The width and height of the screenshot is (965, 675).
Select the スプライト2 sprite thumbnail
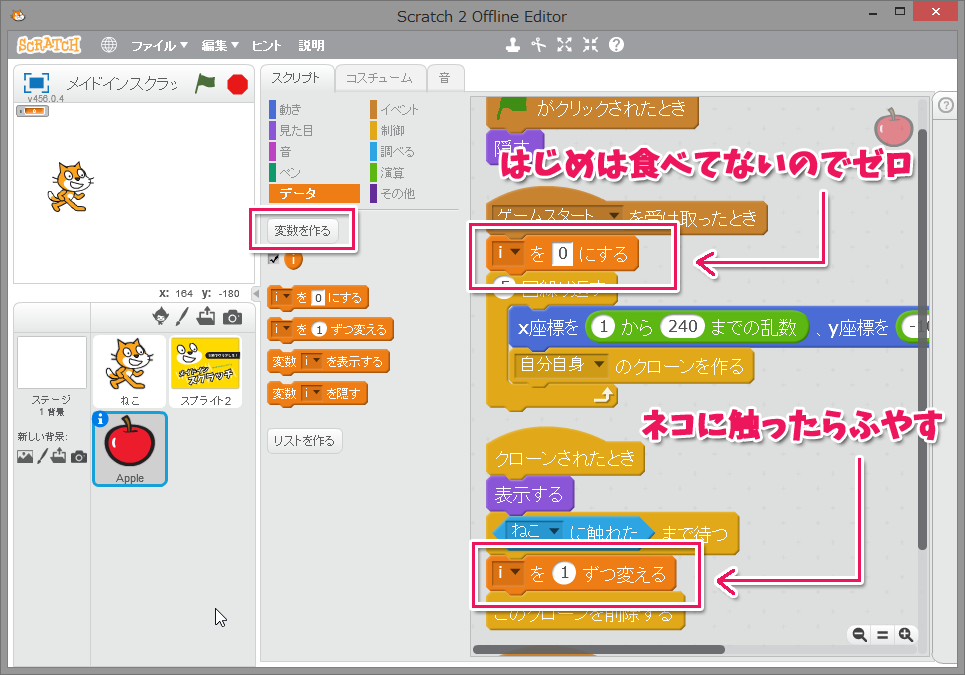point(206,372)
